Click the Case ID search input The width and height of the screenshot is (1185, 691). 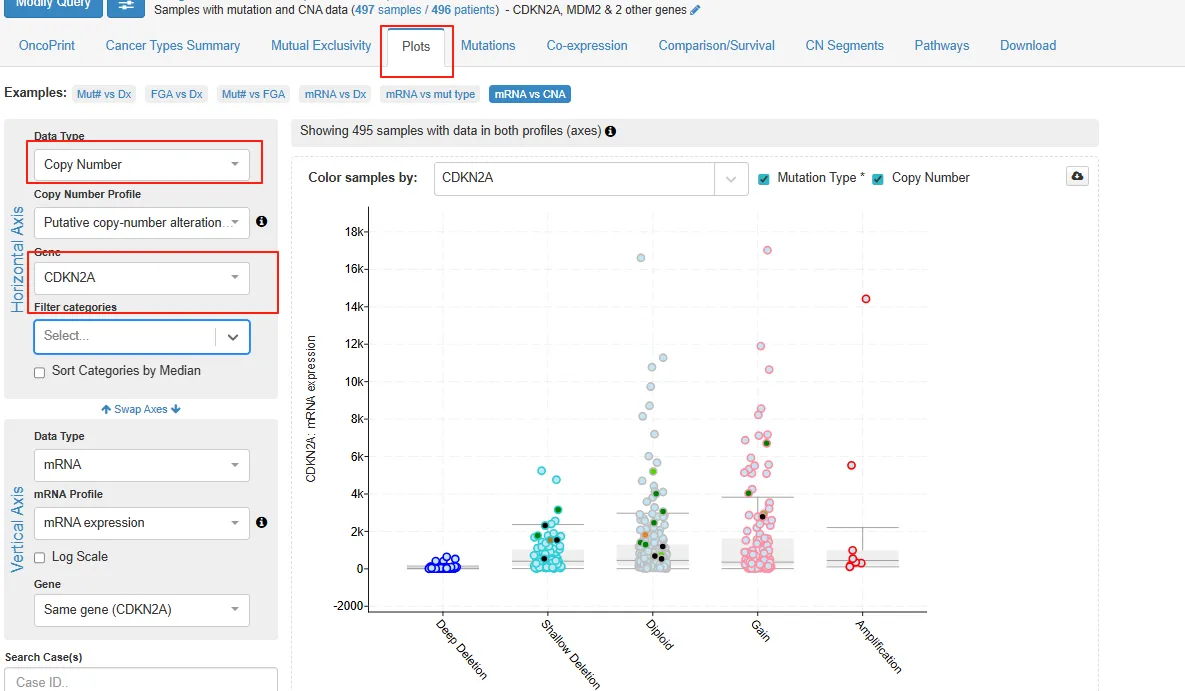[x=141, y=681]
